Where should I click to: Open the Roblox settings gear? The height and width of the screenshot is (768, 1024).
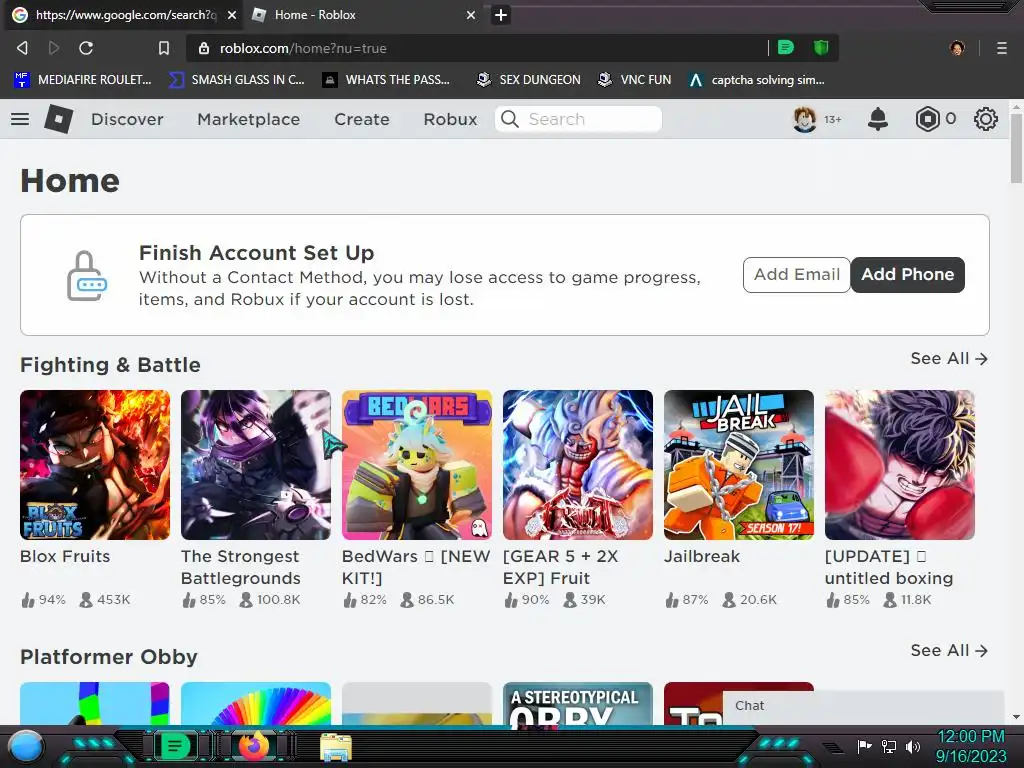point(985,119)
